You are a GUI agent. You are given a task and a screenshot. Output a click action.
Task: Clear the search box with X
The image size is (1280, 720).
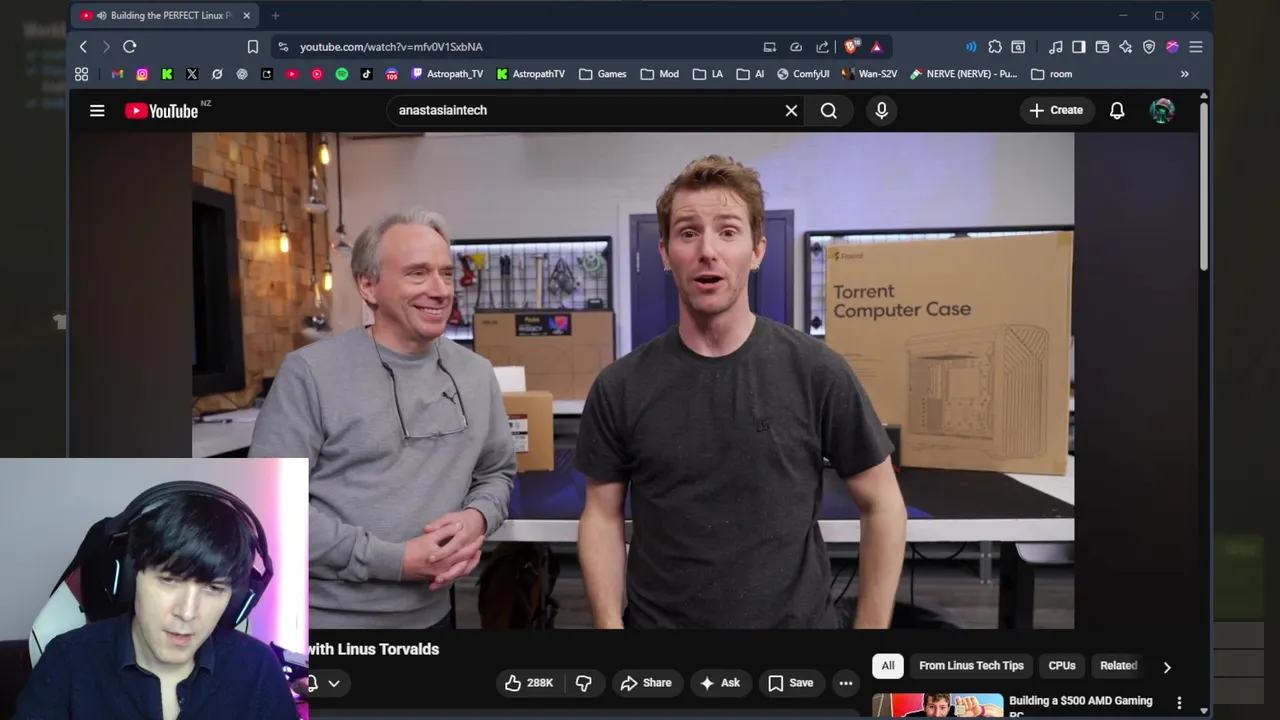[x=791, y=111]
